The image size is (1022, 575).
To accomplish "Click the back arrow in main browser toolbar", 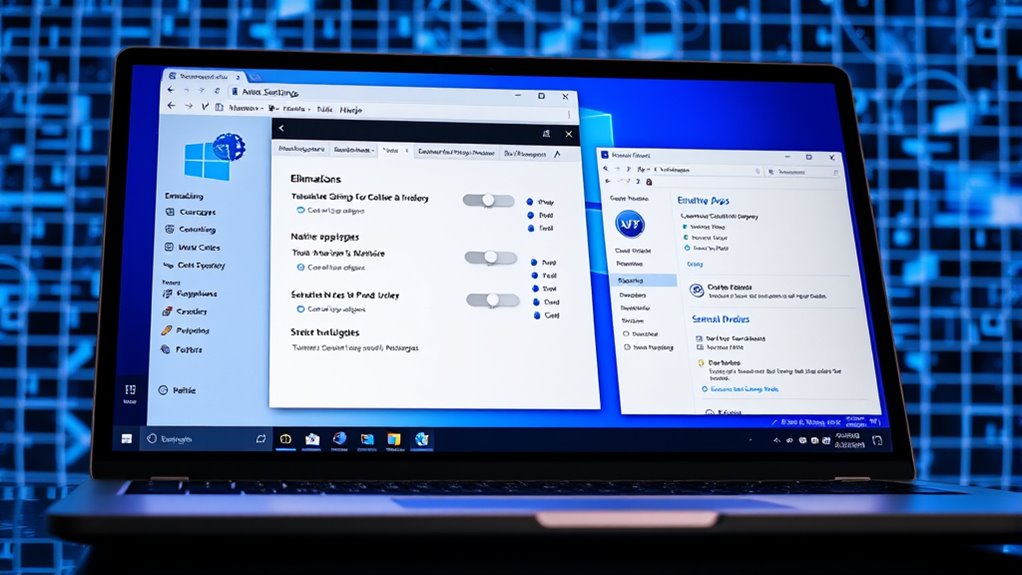I will tap(171, 106).
